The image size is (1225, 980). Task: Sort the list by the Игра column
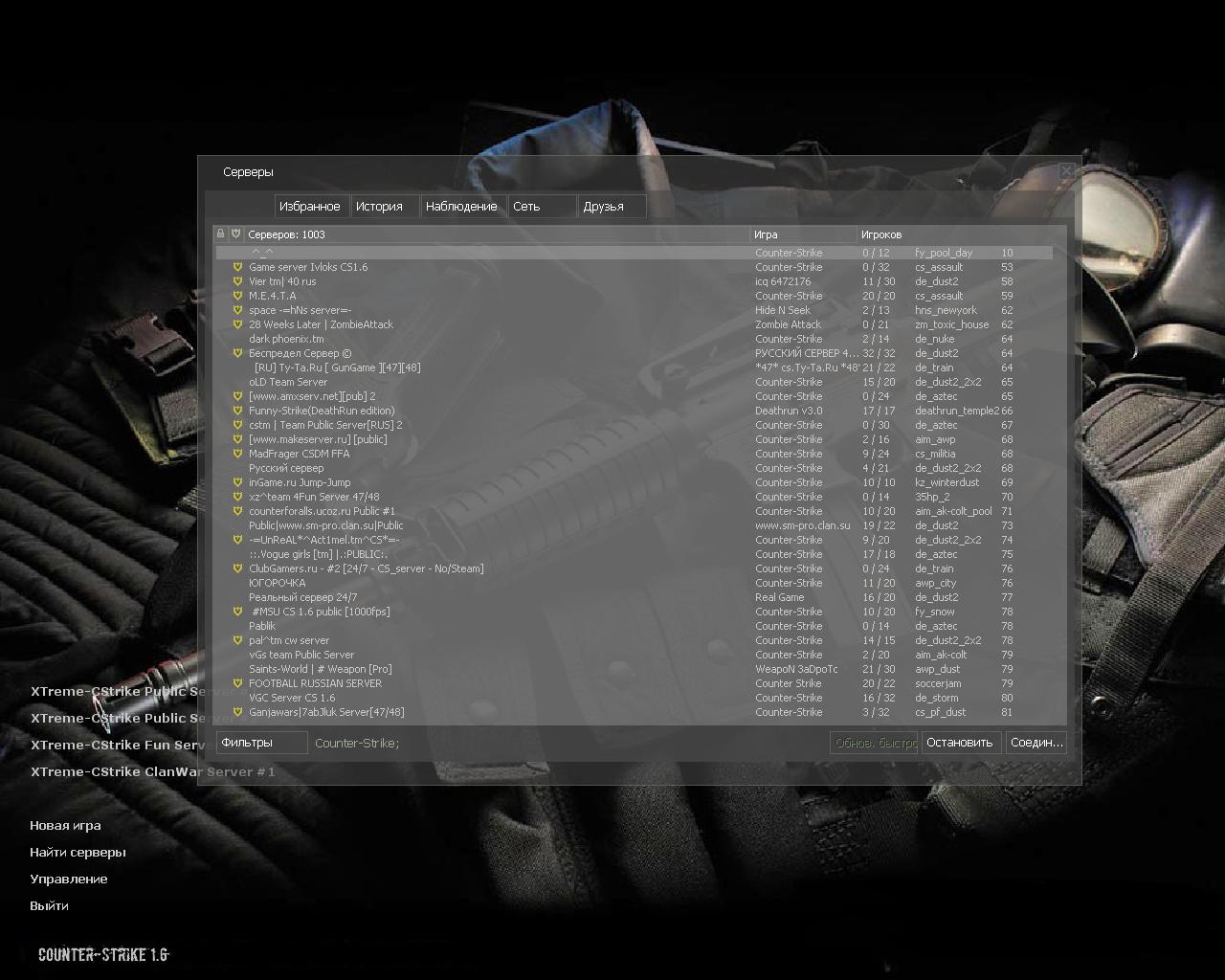click(x=802, y=234)
